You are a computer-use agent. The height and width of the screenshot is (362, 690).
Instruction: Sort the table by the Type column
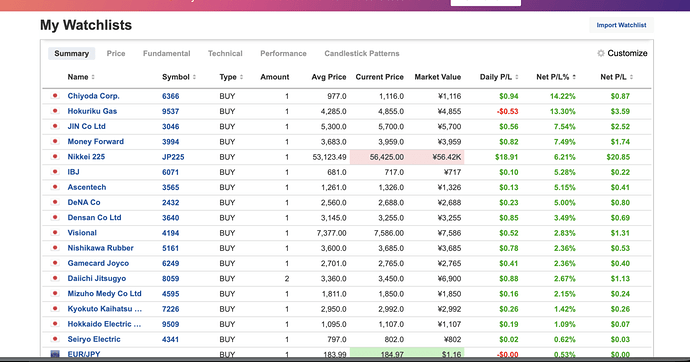[231, 77]
